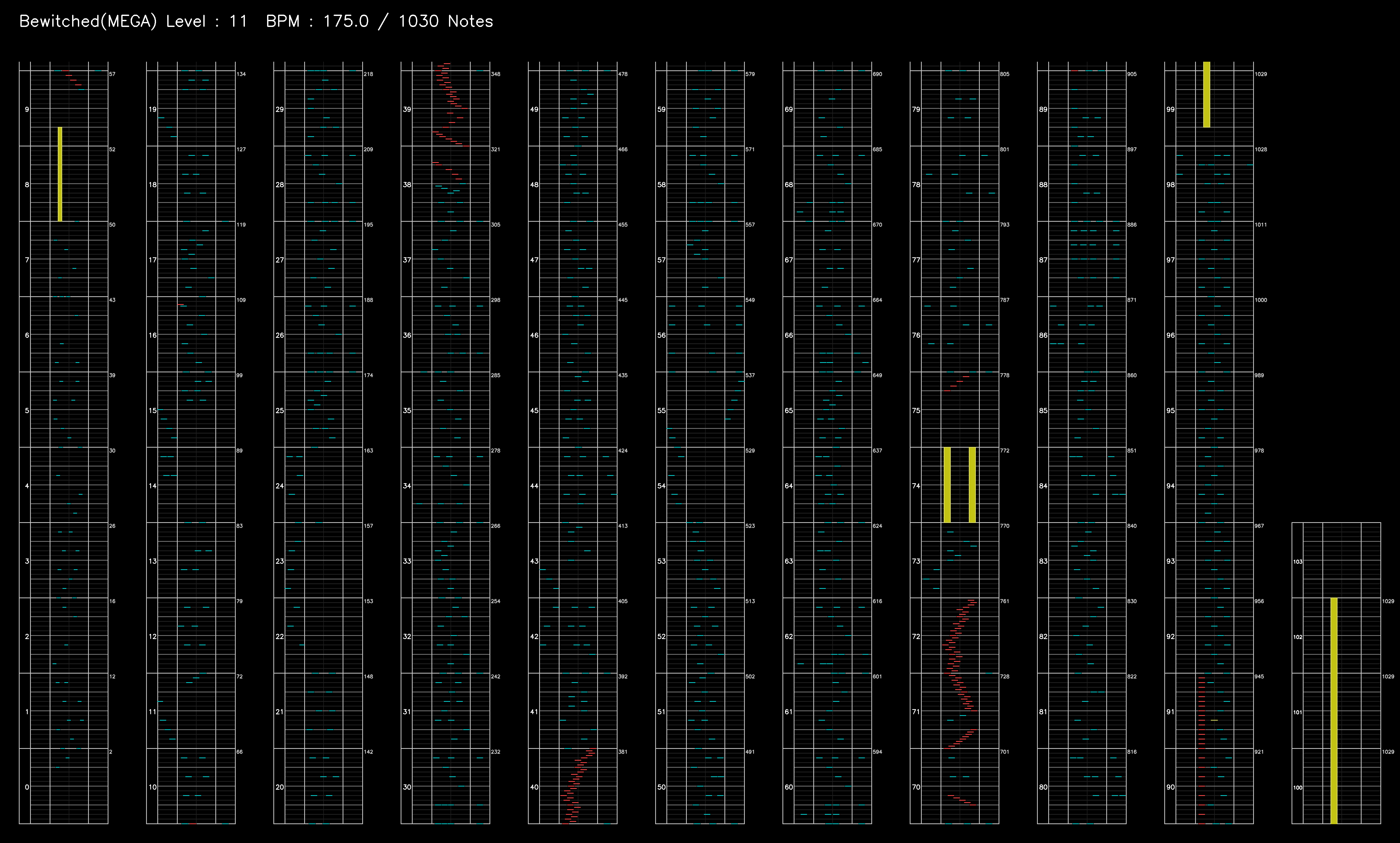
Task: Click the note count 1000
Action: 1261,300
